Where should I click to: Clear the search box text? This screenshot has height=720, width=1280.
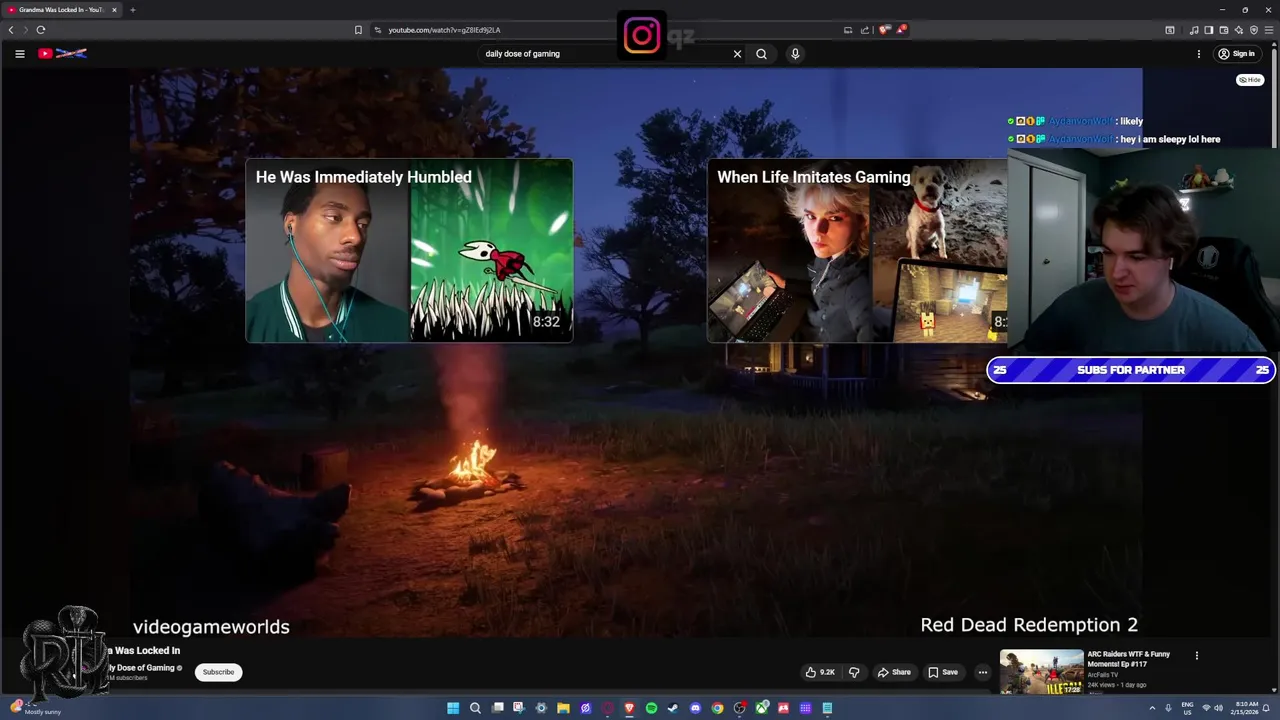737,54
